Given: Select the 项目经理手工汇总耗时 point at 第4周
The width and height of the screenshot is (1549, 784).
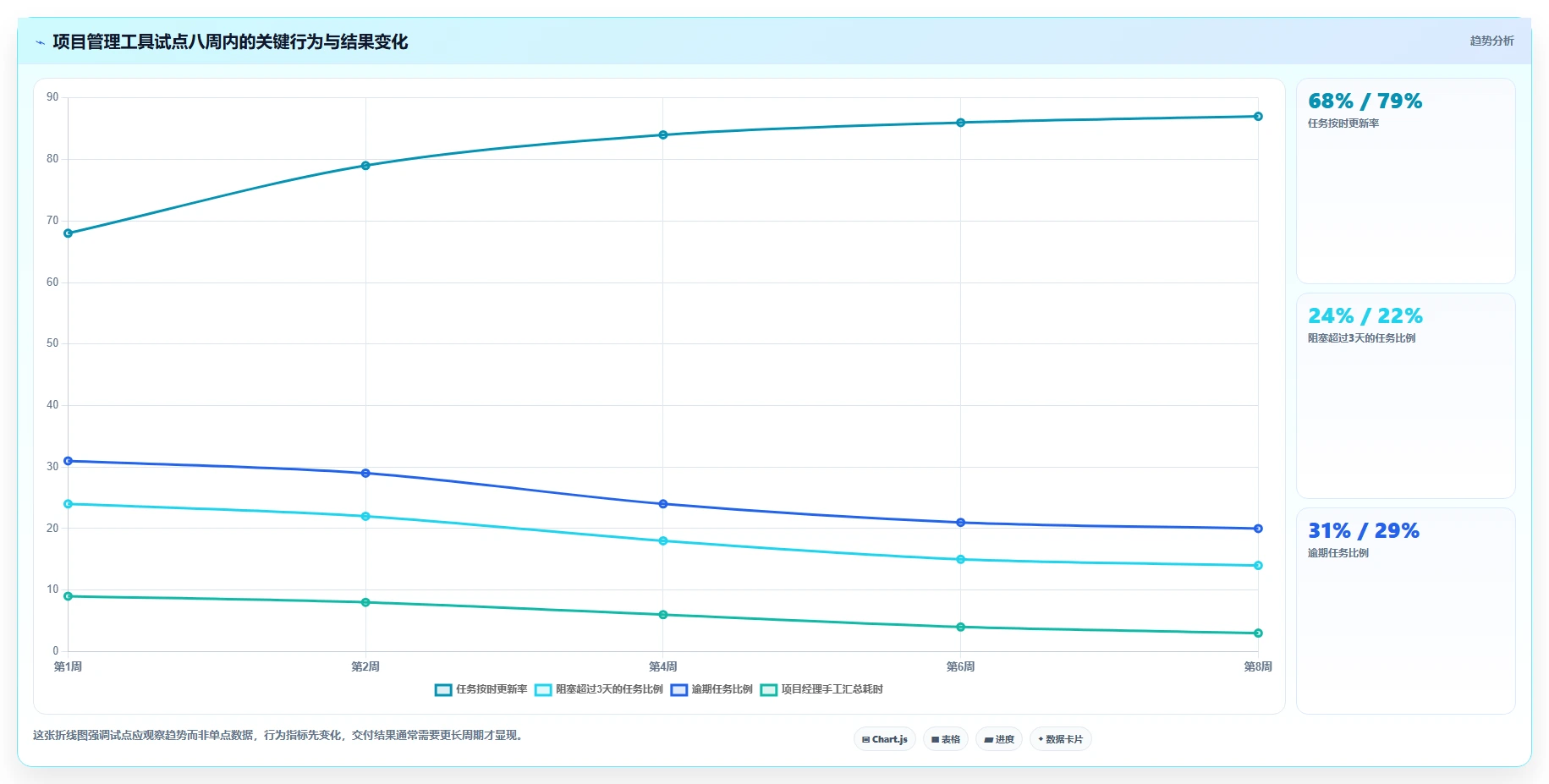Looking at the screenshot, I should 663,615.
